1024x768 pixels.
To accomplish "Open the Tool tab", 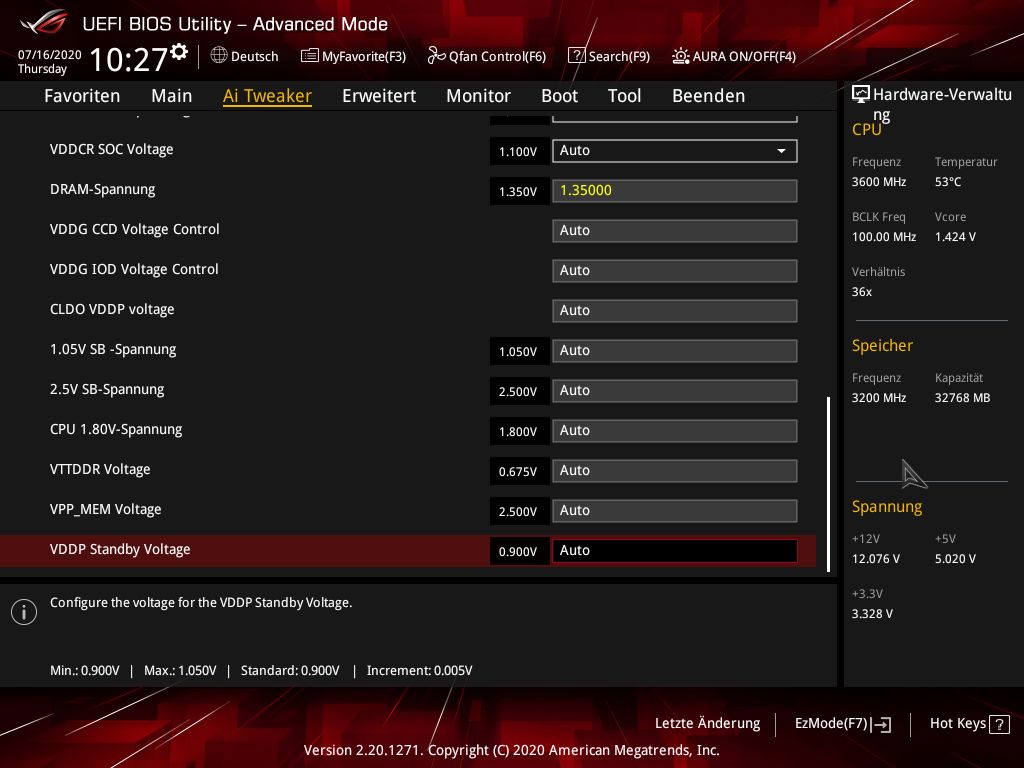I will (x=624, y=96).
